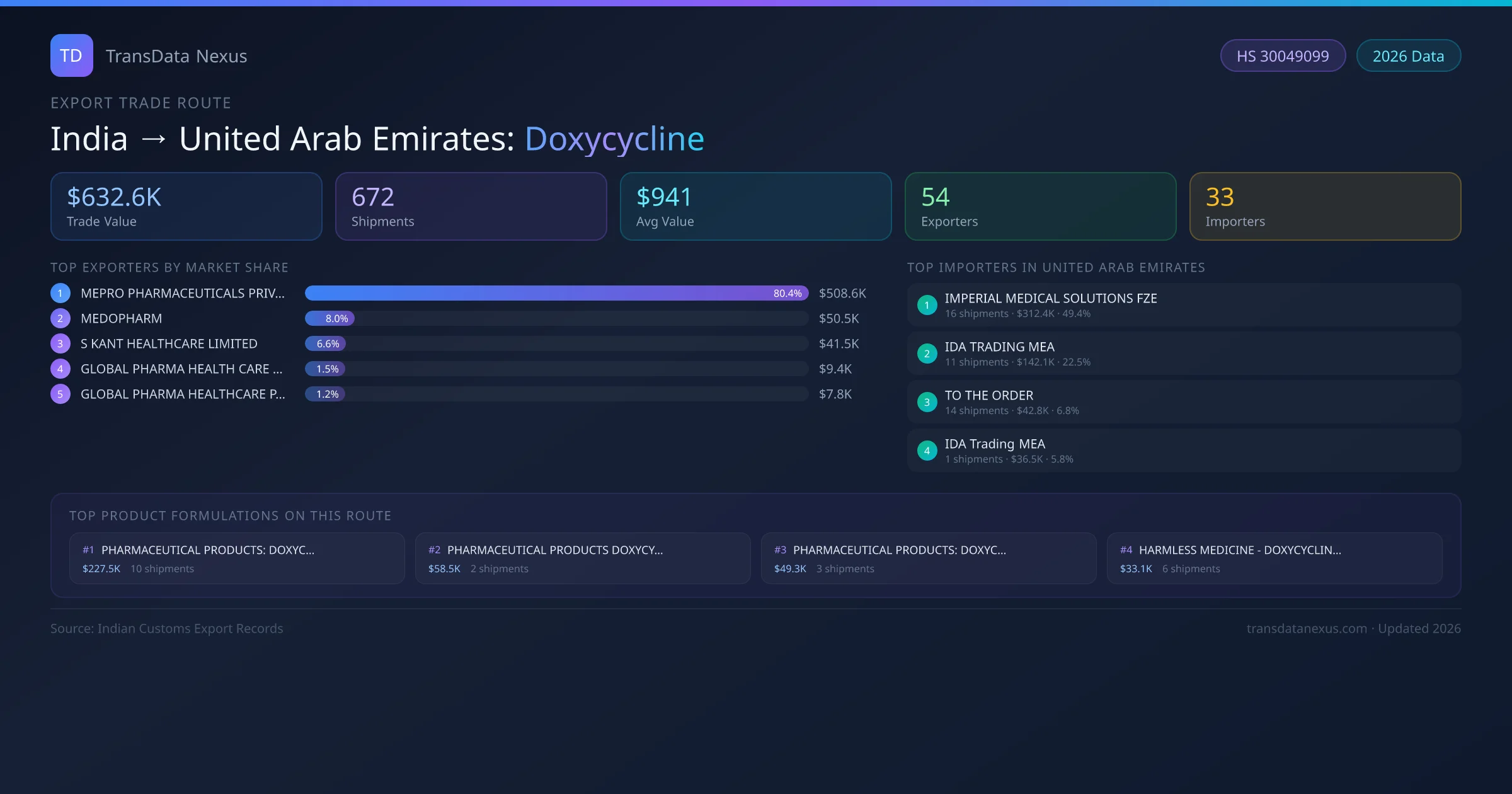1512x794 pixels.
Task: Click the 80.4% market share bar
Action: tap(556, 293)
